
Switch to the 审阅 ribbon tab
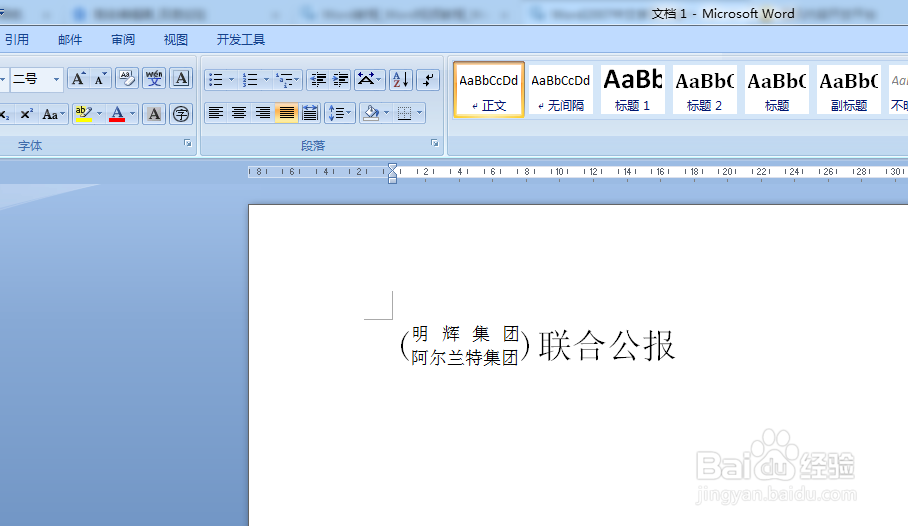123,39
